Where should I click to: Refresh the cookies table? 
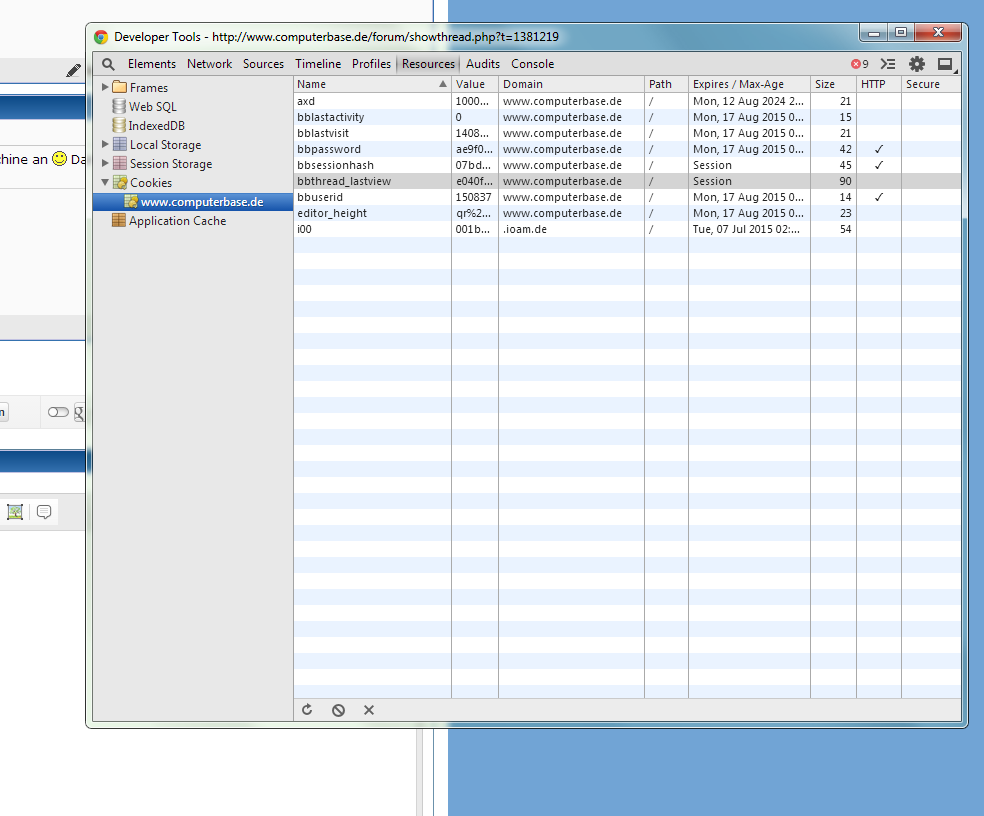pyautogui.click(x=307, y=710)
